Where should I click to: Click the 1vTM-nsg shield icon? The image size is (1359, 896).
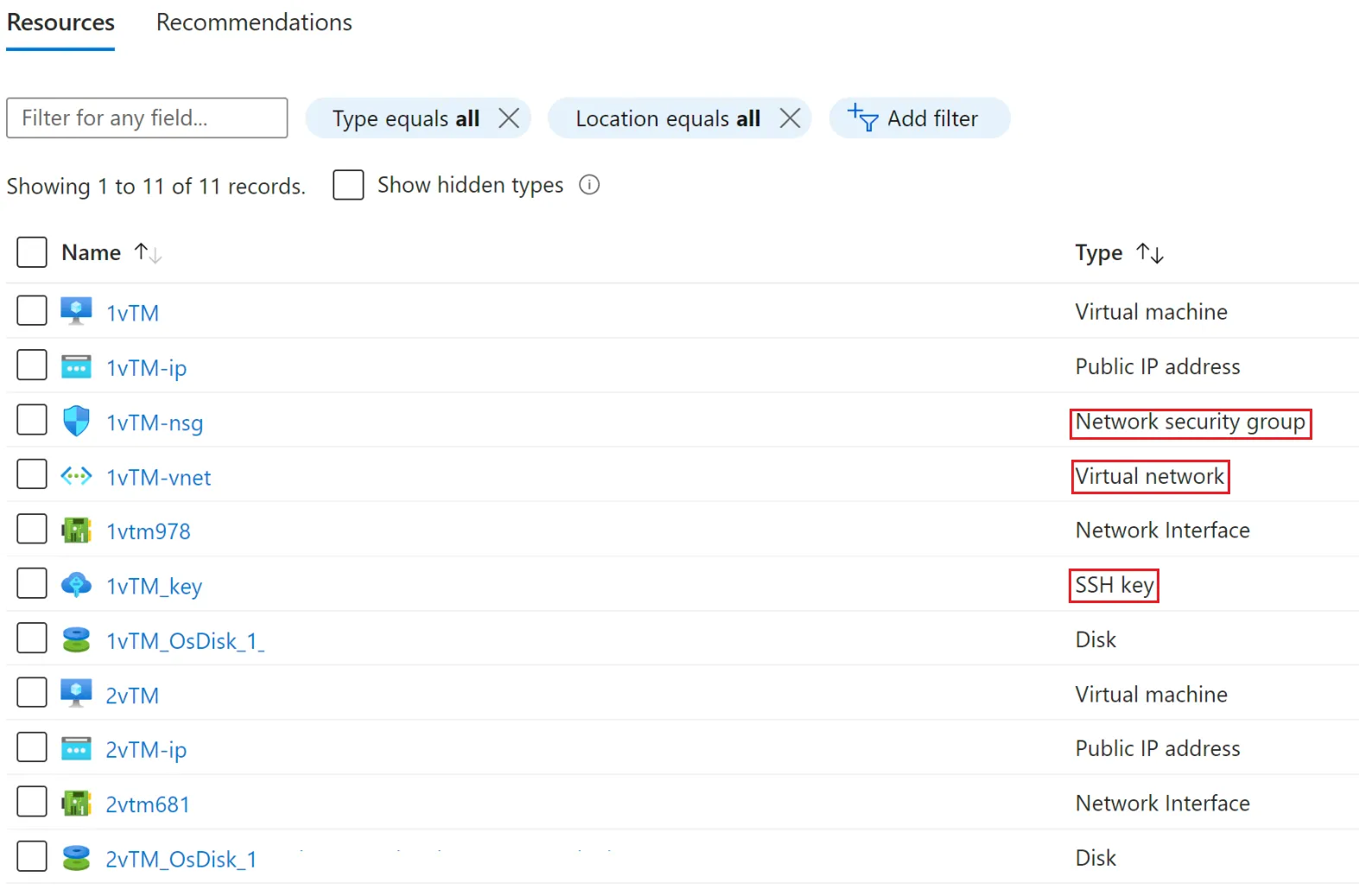click(x=76, y=421)
